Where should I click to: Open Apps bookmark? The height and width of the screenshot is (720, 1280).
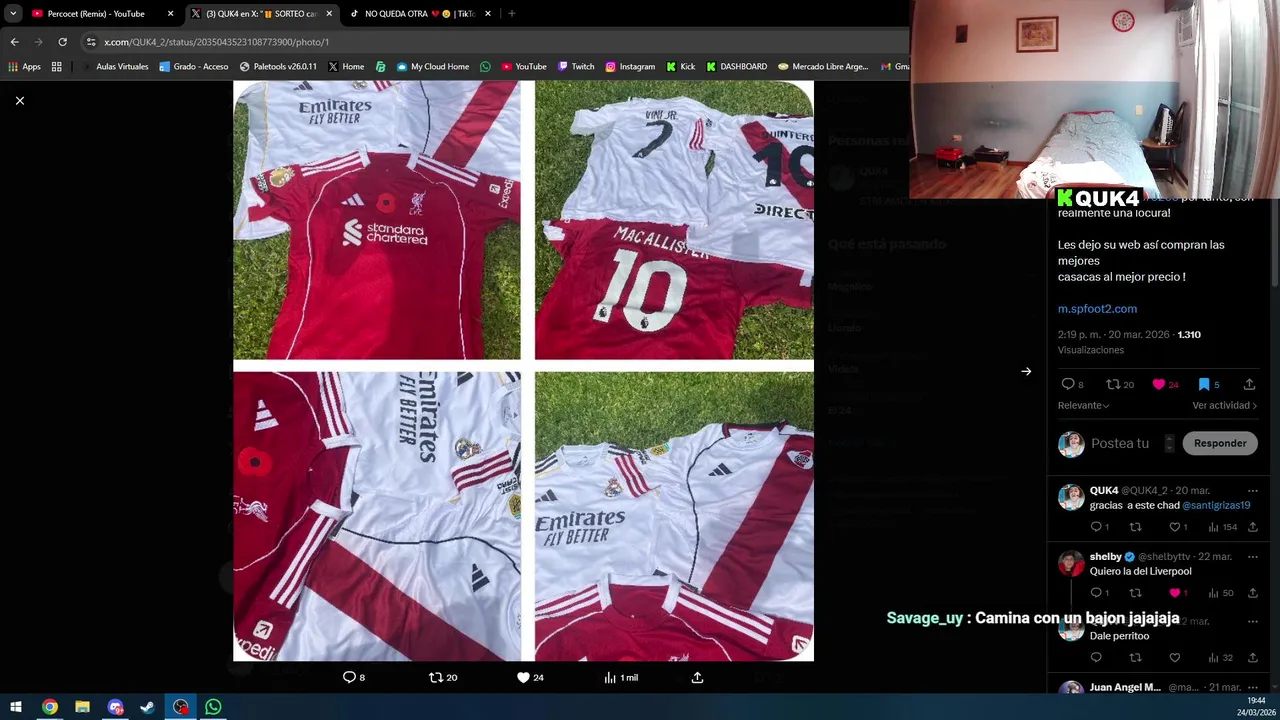point(25,67)
